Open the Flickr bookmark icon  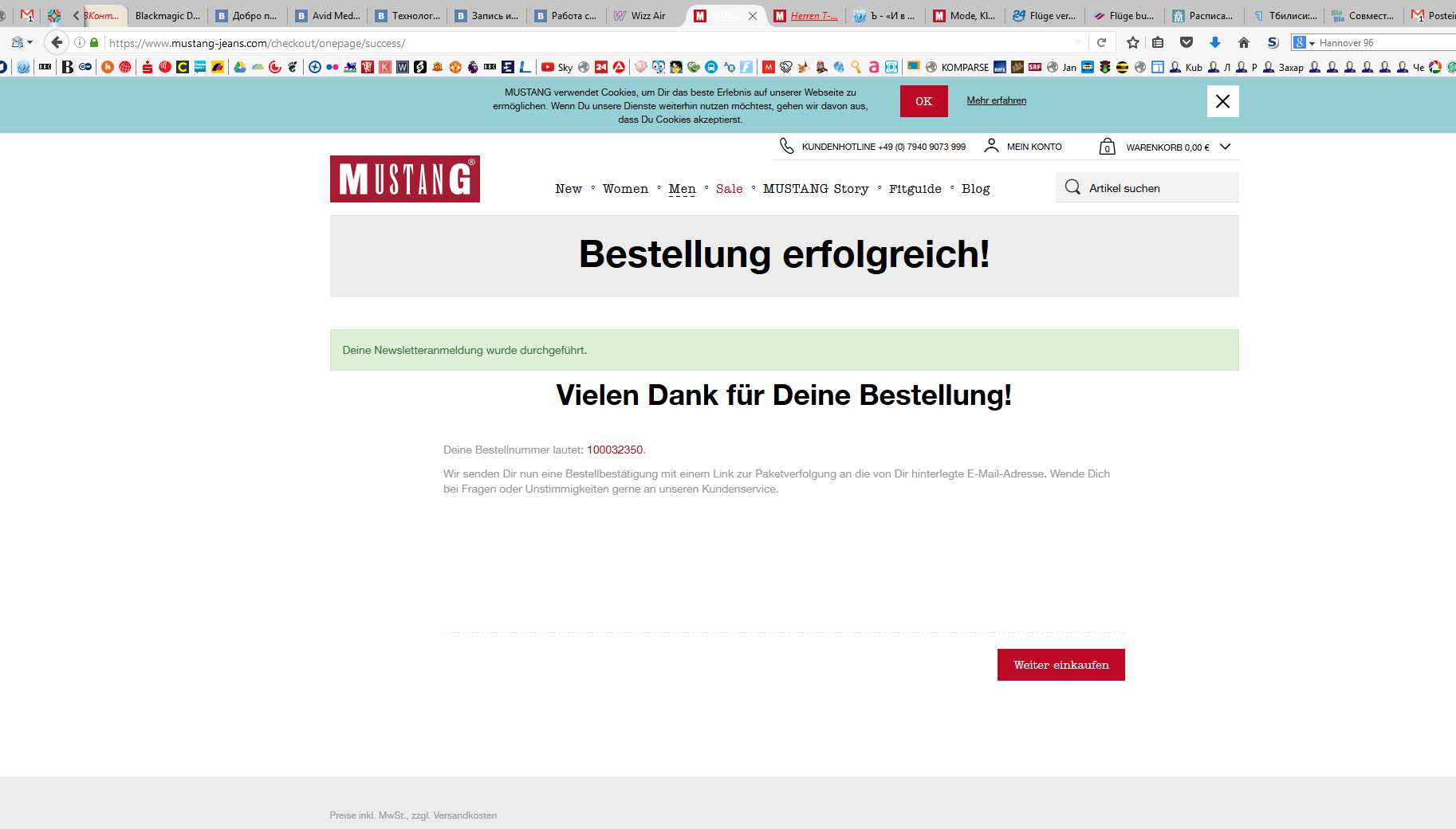[333, 67]
